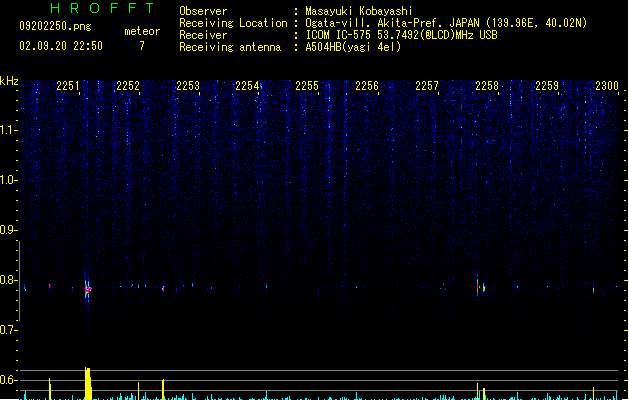This screenshot has width=629, height=400.
Task: Click the kHz axis unit label
Action: coord(9,81)
